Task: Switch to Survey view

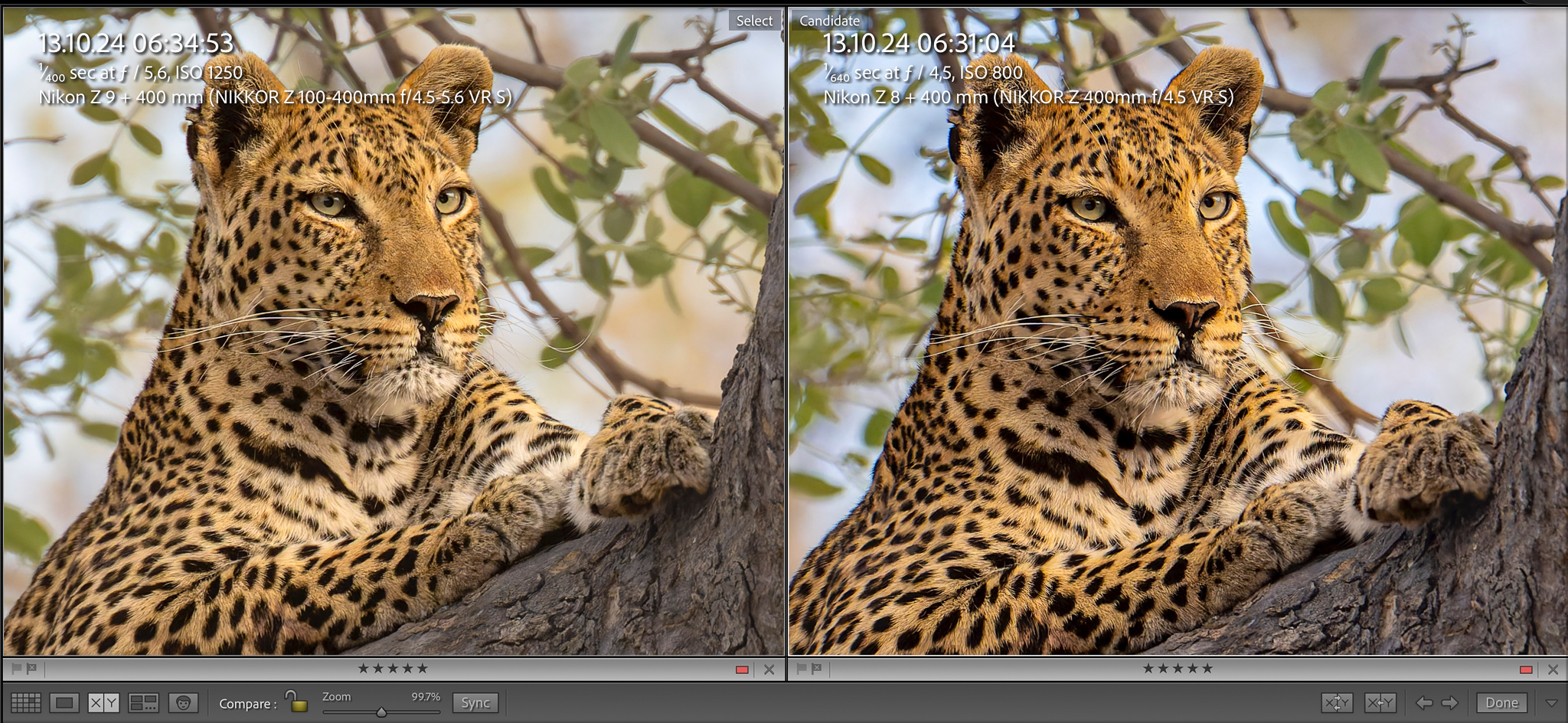Action: coord(143,702)
